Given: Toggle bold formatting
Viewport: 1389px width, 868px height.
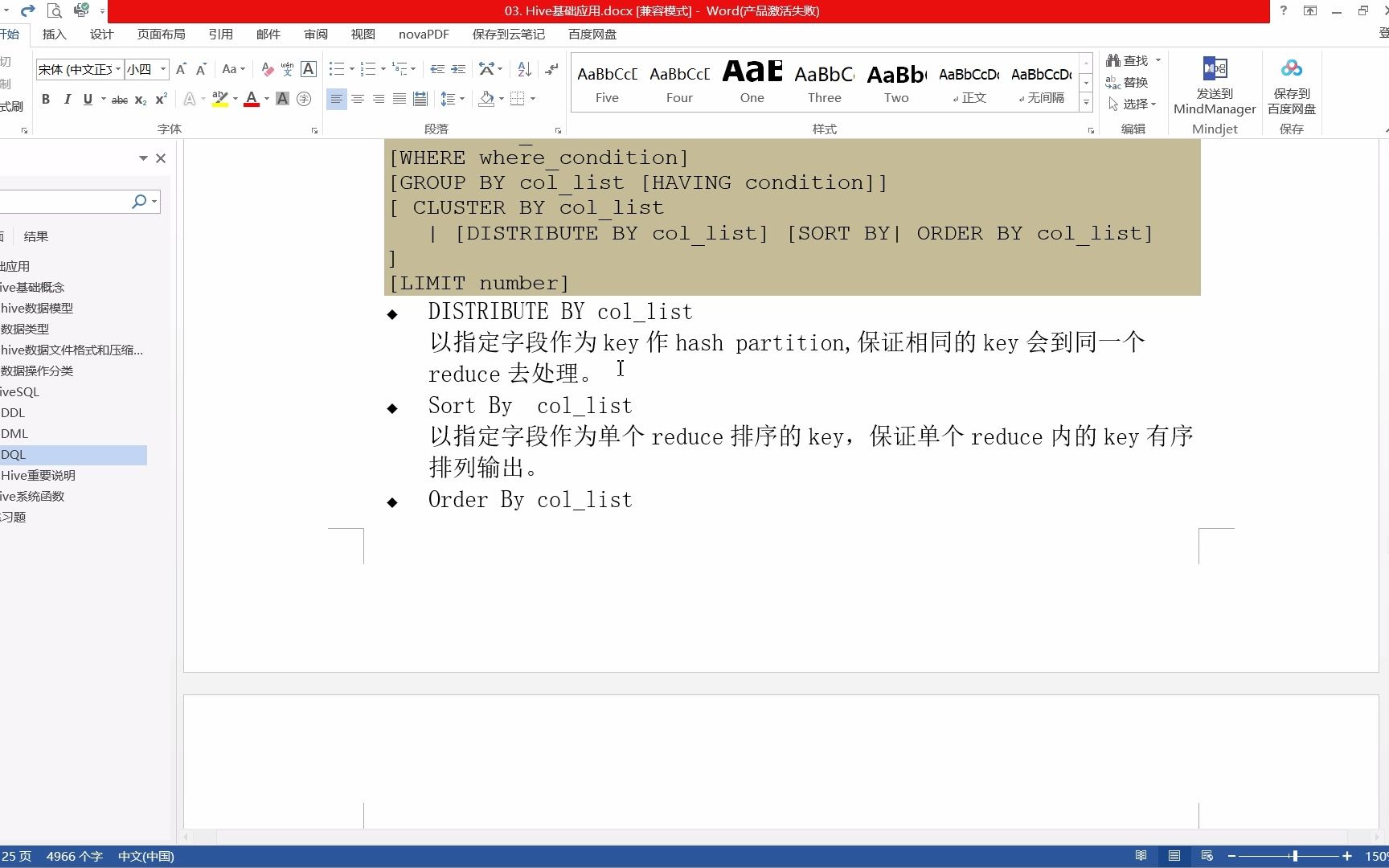Looking at the screenshot, I should coord(46,99).
